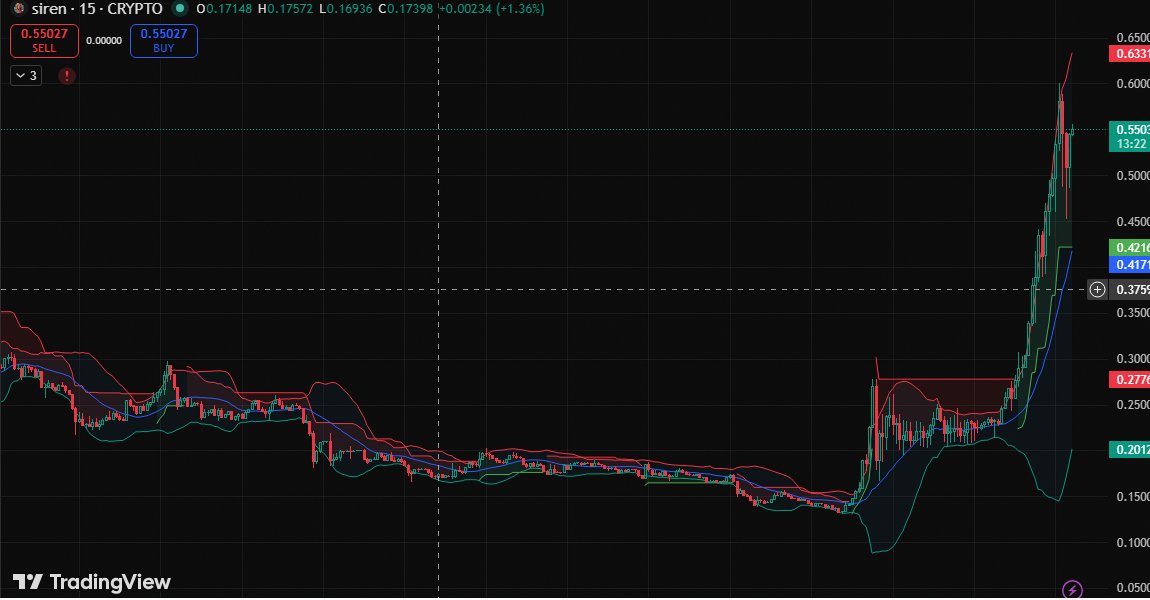Click the 0.6000 price axis tick
The width and height of the screenshot is (1150, 600).
[1132, 84]
